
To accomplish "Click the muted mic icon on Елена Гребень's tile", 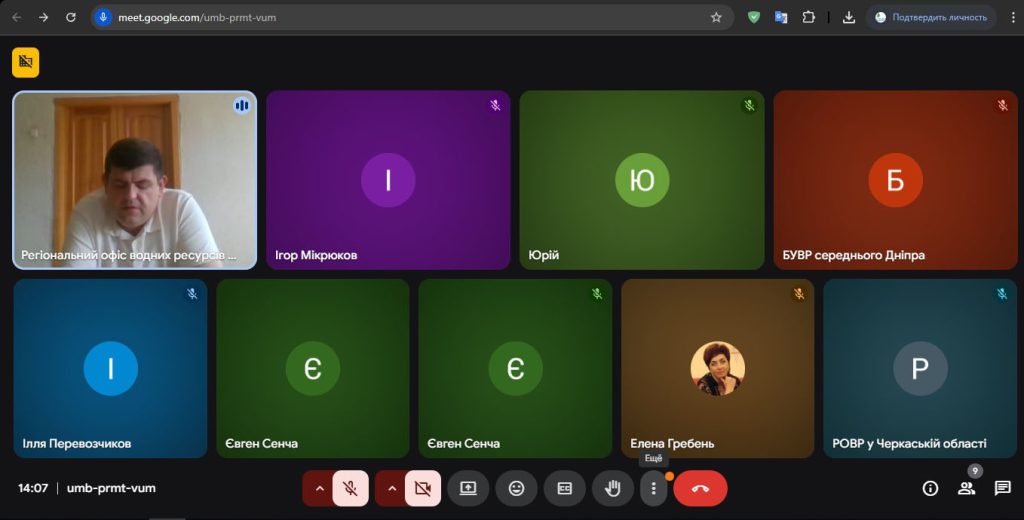I will 799,294.
